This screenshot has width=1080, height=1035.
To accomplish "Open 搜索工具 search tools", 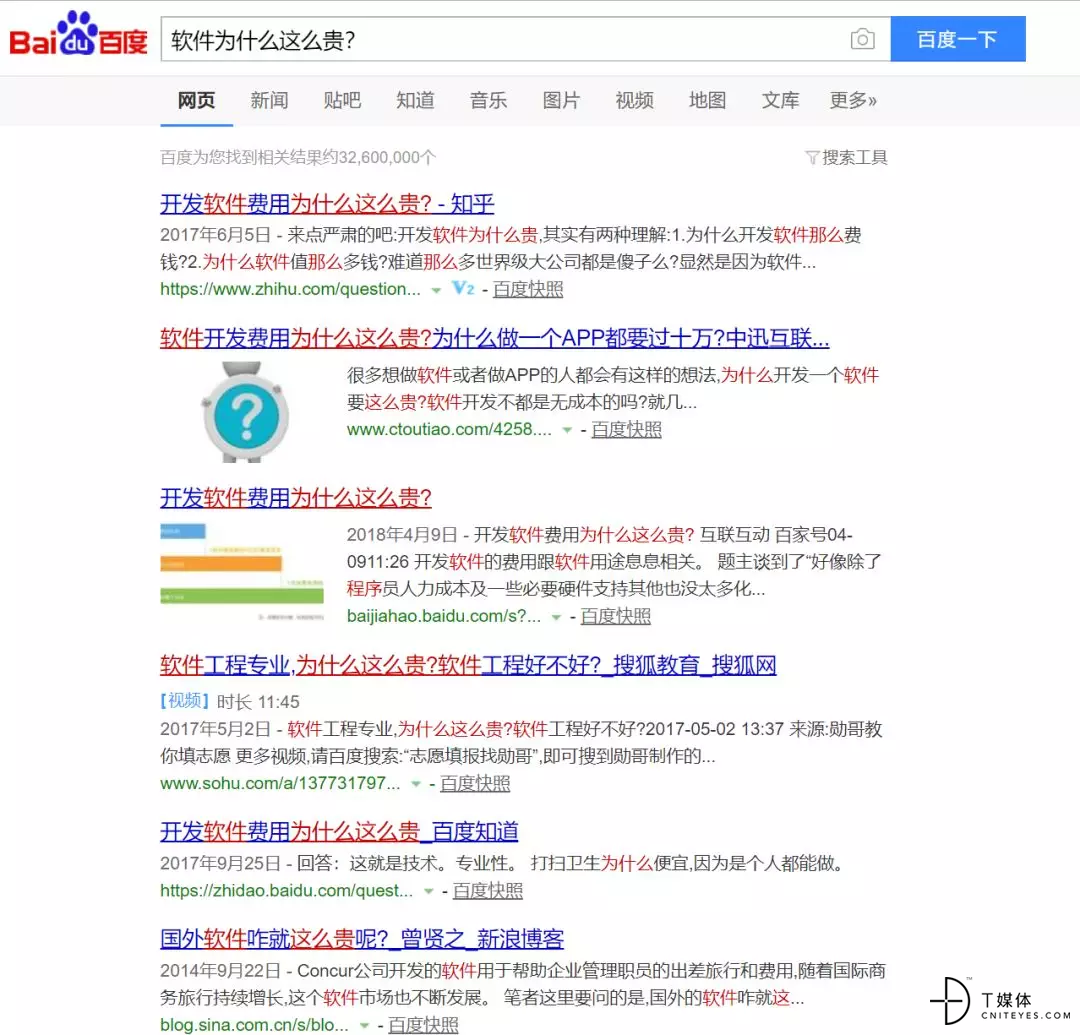I will tap(854, 158).
